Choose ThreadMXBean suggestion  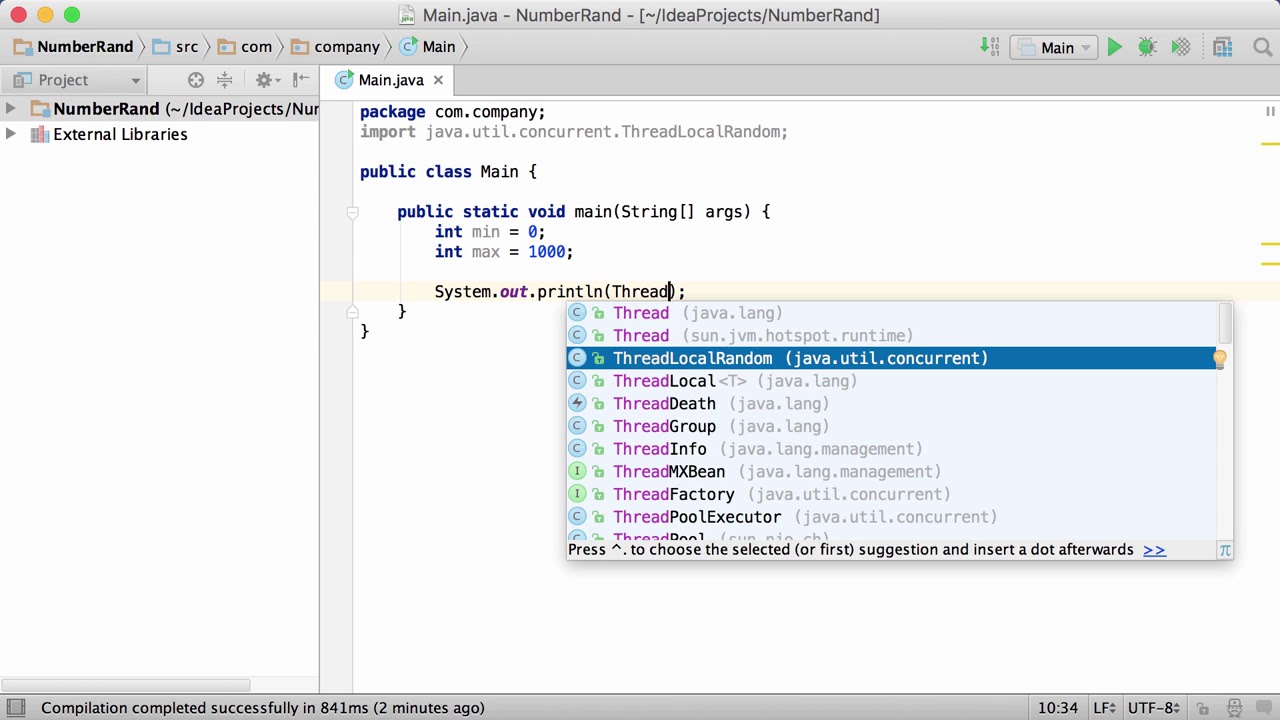pyautogui.click(x=892, y=472)
